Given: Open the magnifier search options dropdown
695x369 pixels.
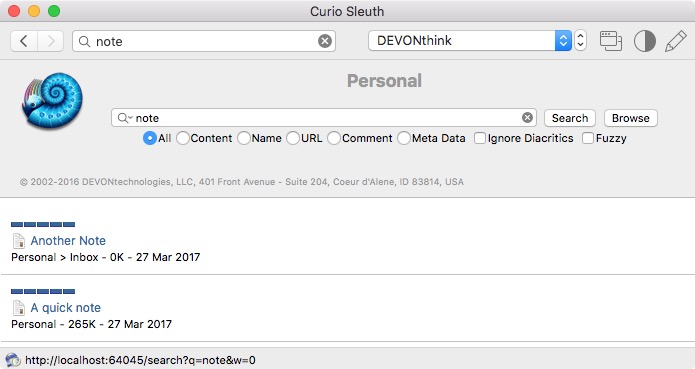Looking at the screenshot, I should pos(125,118).
